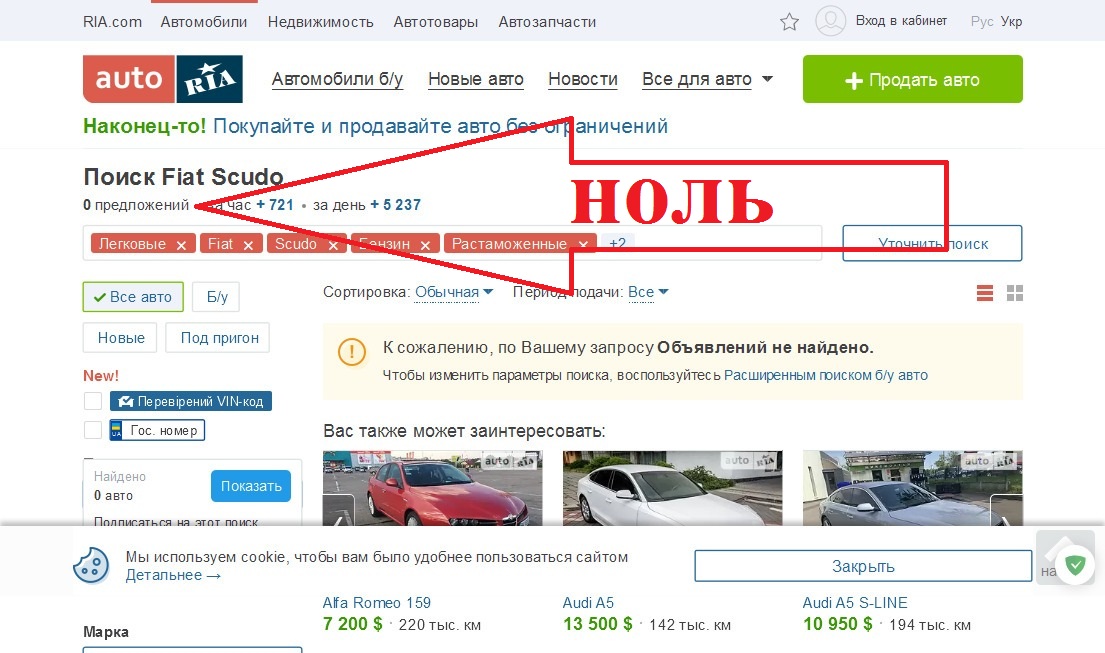Viewport: 1105px width, 653px height.
Task: Open the Автомобили б/у menu item
Action: tap(338, 79)
